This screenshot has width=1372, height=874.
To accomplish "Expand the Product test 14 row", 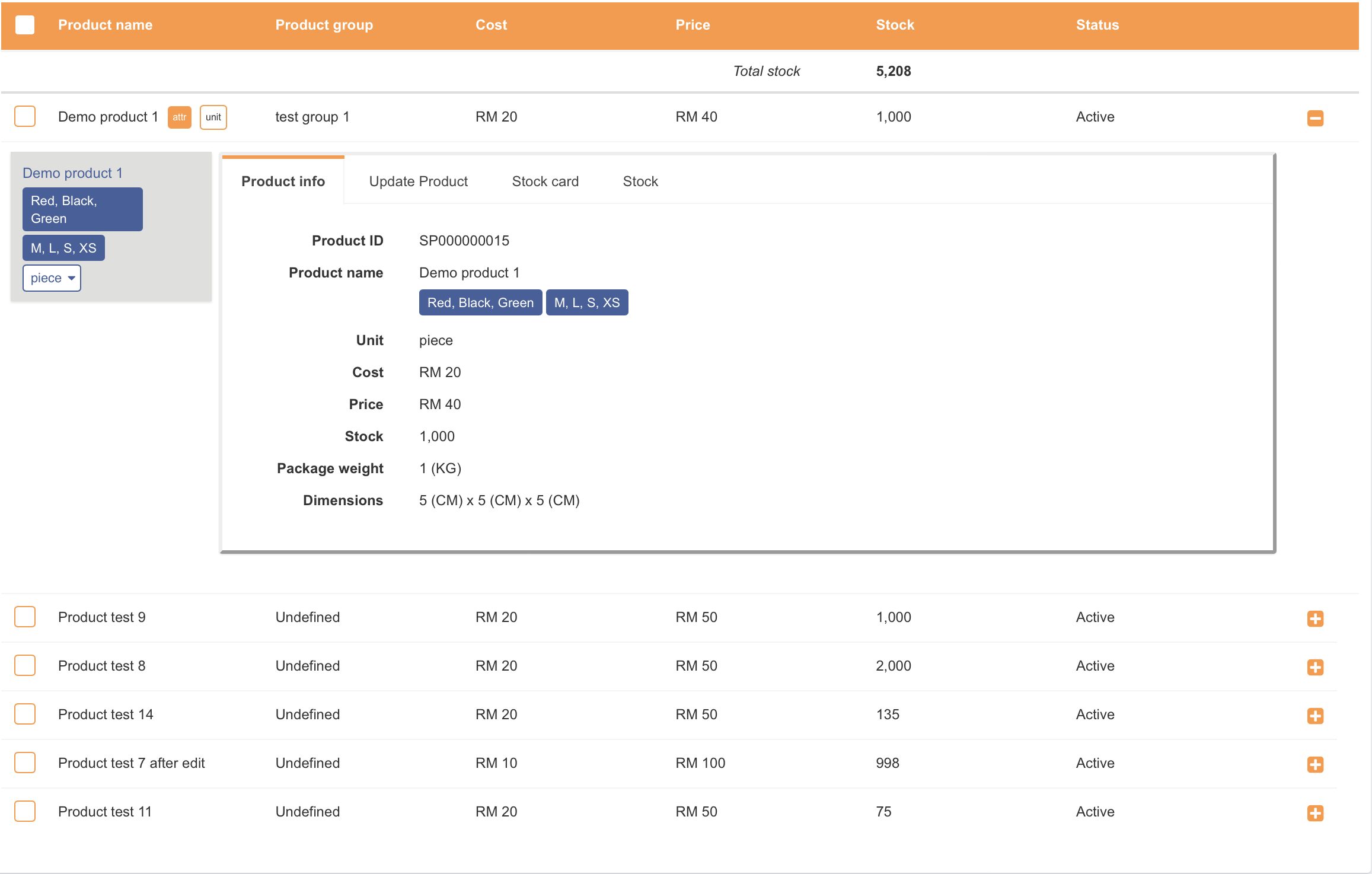I will 1314,716.
